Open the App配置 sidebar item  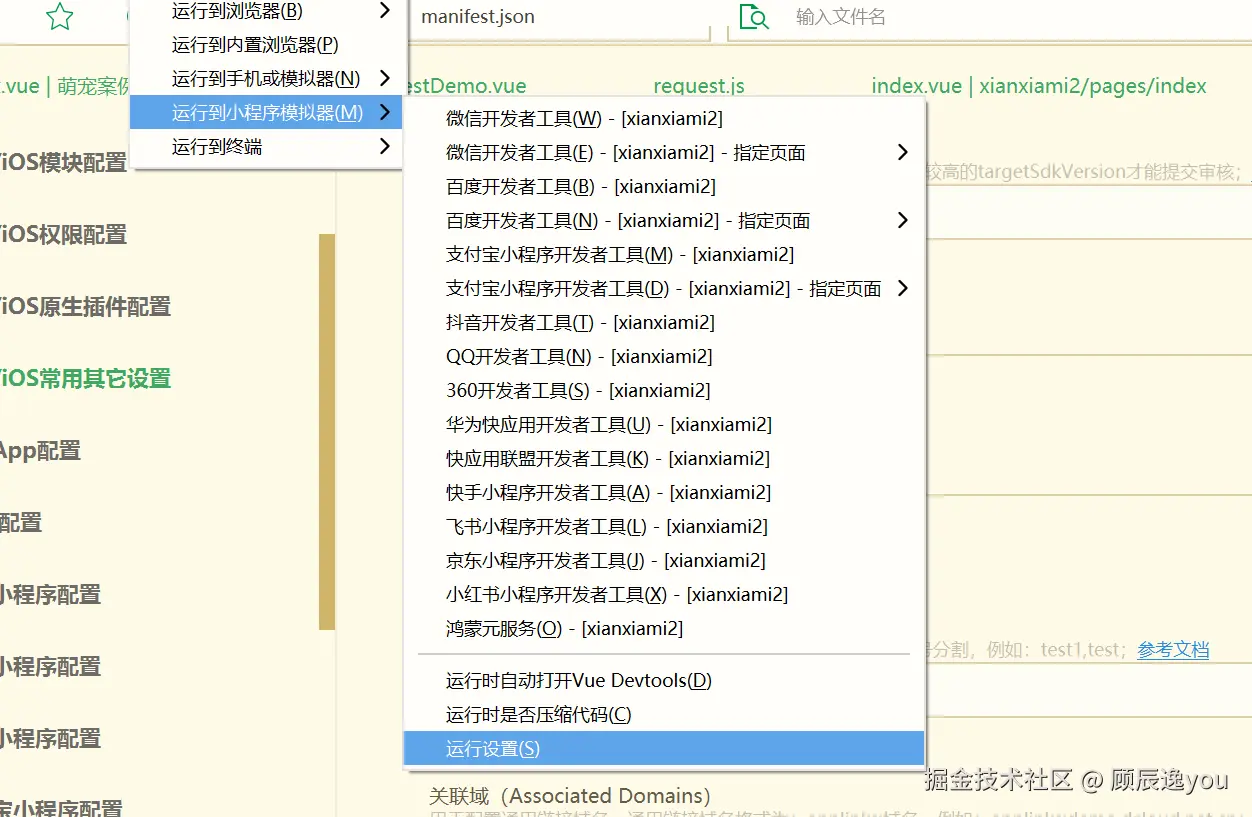[x=41, y=451]
